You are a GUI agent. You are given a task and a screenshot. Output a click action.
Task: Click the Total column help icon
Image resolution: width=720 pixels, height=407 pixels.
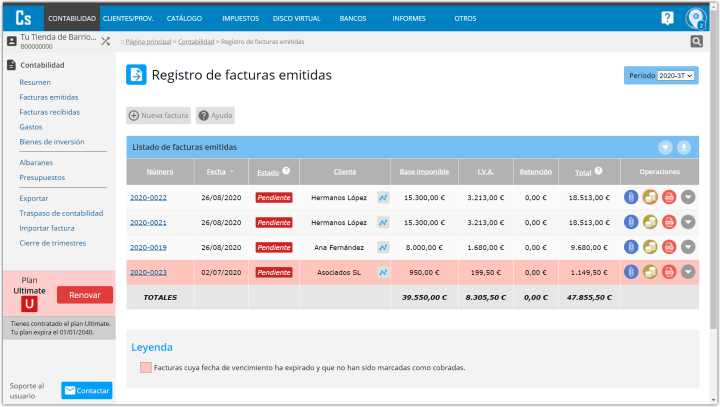tap(598, 170)
